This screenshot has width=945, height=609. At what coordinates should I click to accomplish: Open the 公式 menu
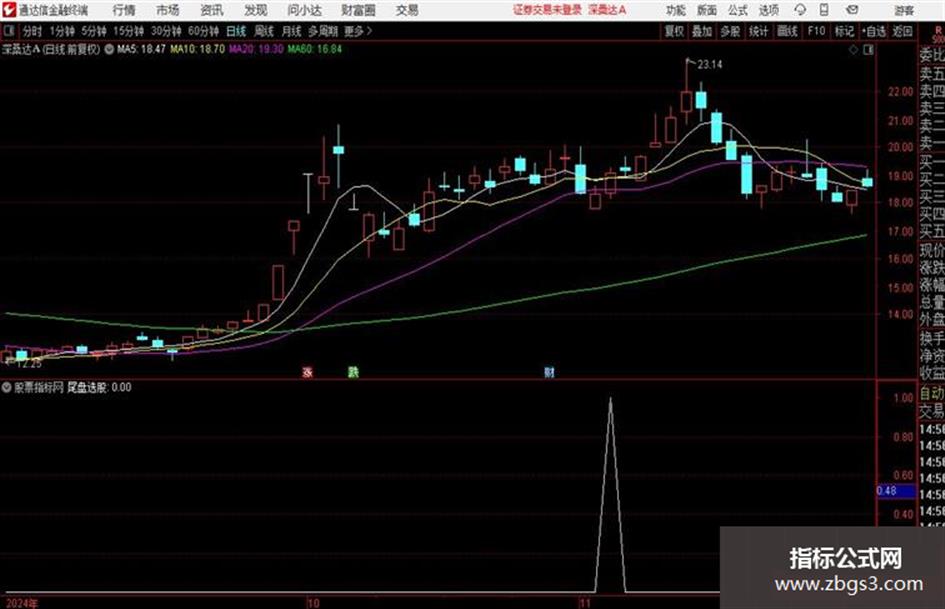coord(737,10)
